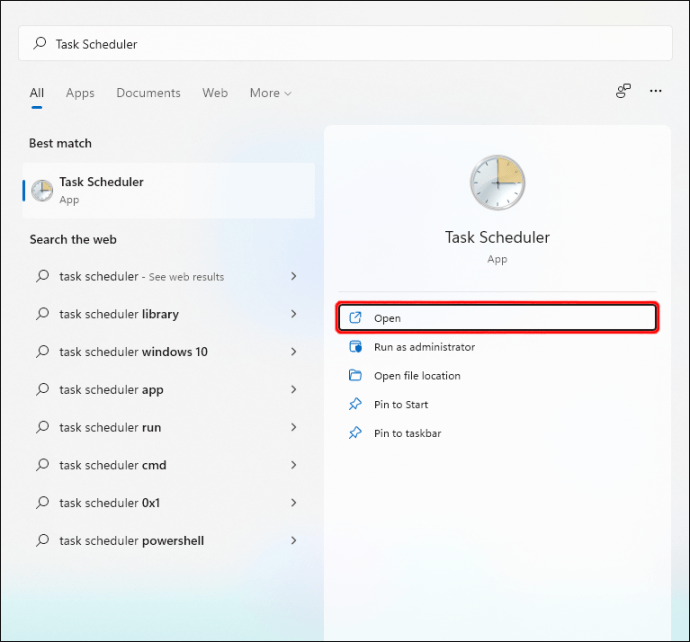Expand the More filter dropdown
Viewport: 690px width, 642px height.
pyautogui.click(x=270, y=93)
